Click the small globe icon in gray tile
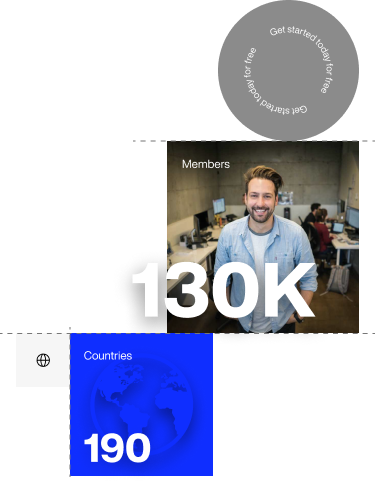 (x=43, y=360)
